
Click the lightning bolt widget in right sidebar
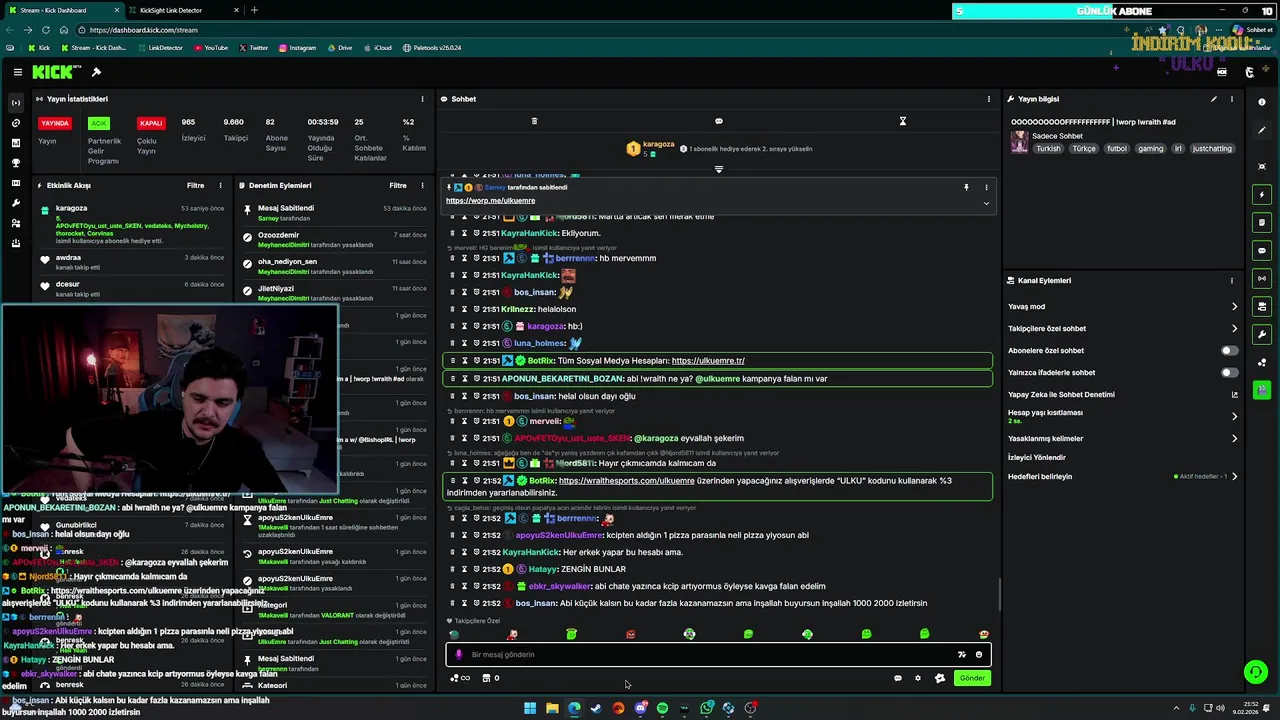1262,194
